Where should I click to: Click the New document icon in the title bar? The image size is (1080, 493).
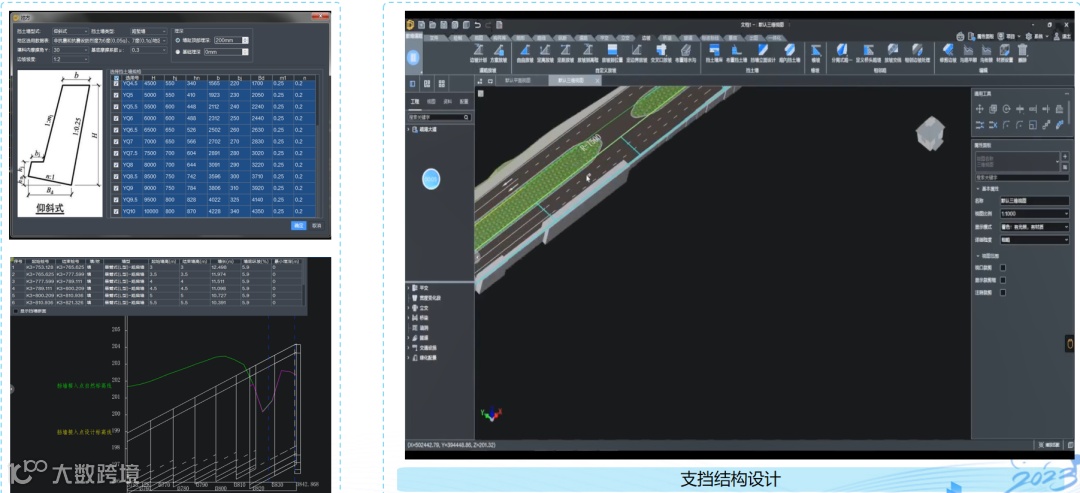[422, 25]
